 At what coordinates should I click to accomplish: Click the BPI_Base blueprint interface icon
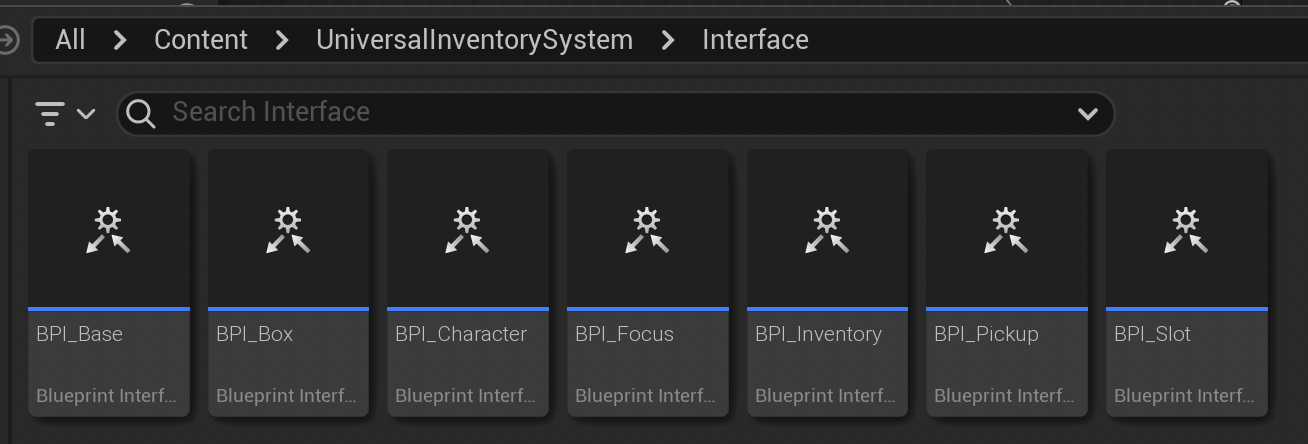108,230
